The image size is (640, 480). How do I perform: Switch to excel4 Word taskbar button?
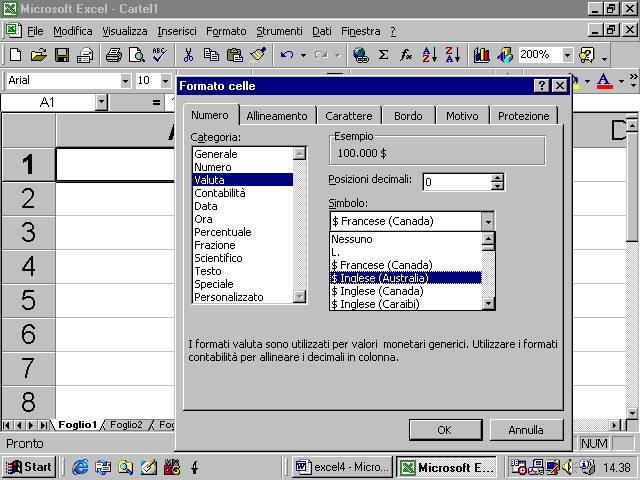point(342,467)
